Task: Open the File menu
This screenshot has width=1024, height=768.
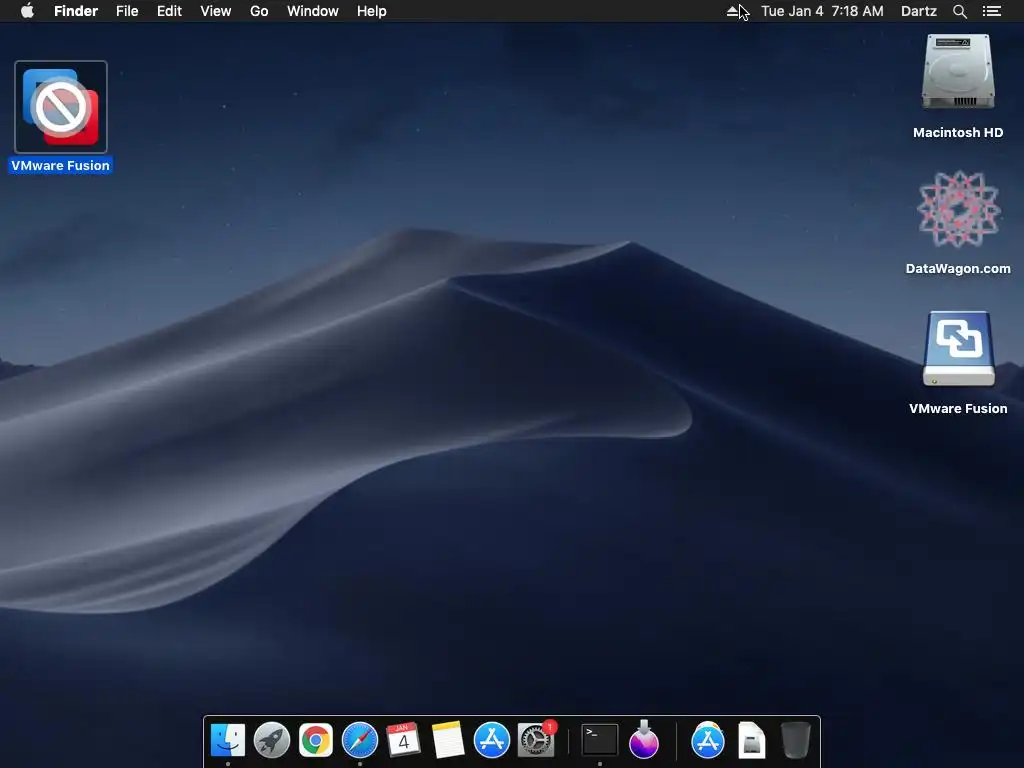Action: pos(127,11)
